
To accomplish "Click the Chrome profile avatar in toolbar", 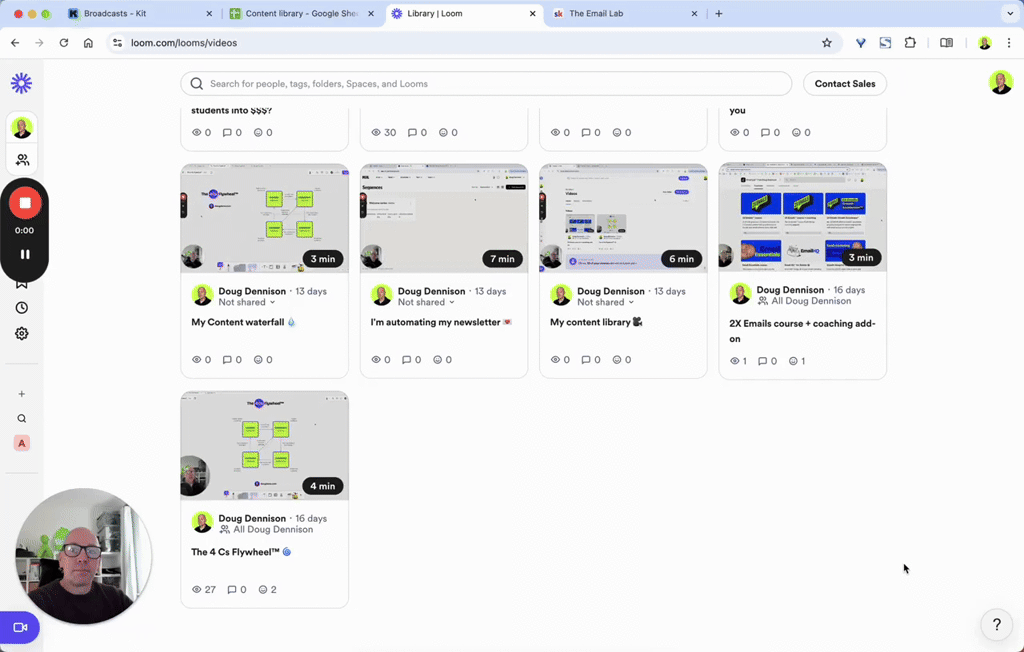I will pyautogui.click(x=985, y=43).
